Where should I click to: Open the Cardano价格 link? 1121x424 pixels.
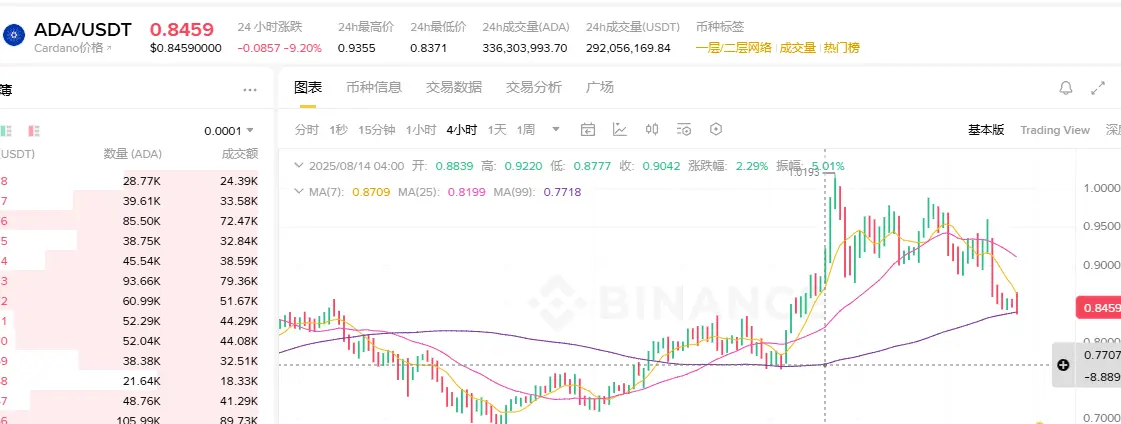[73, 48]
